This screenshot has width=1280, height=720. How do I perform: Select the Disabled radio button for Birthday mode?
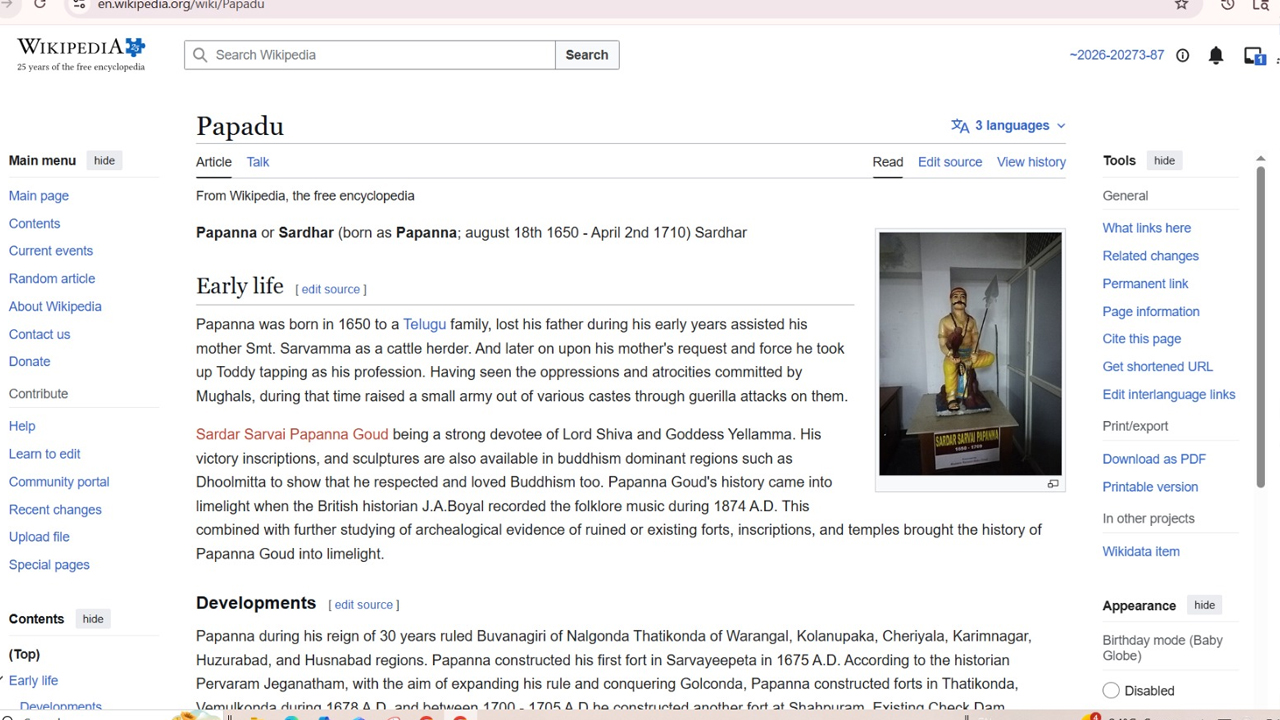[1111, 690]
